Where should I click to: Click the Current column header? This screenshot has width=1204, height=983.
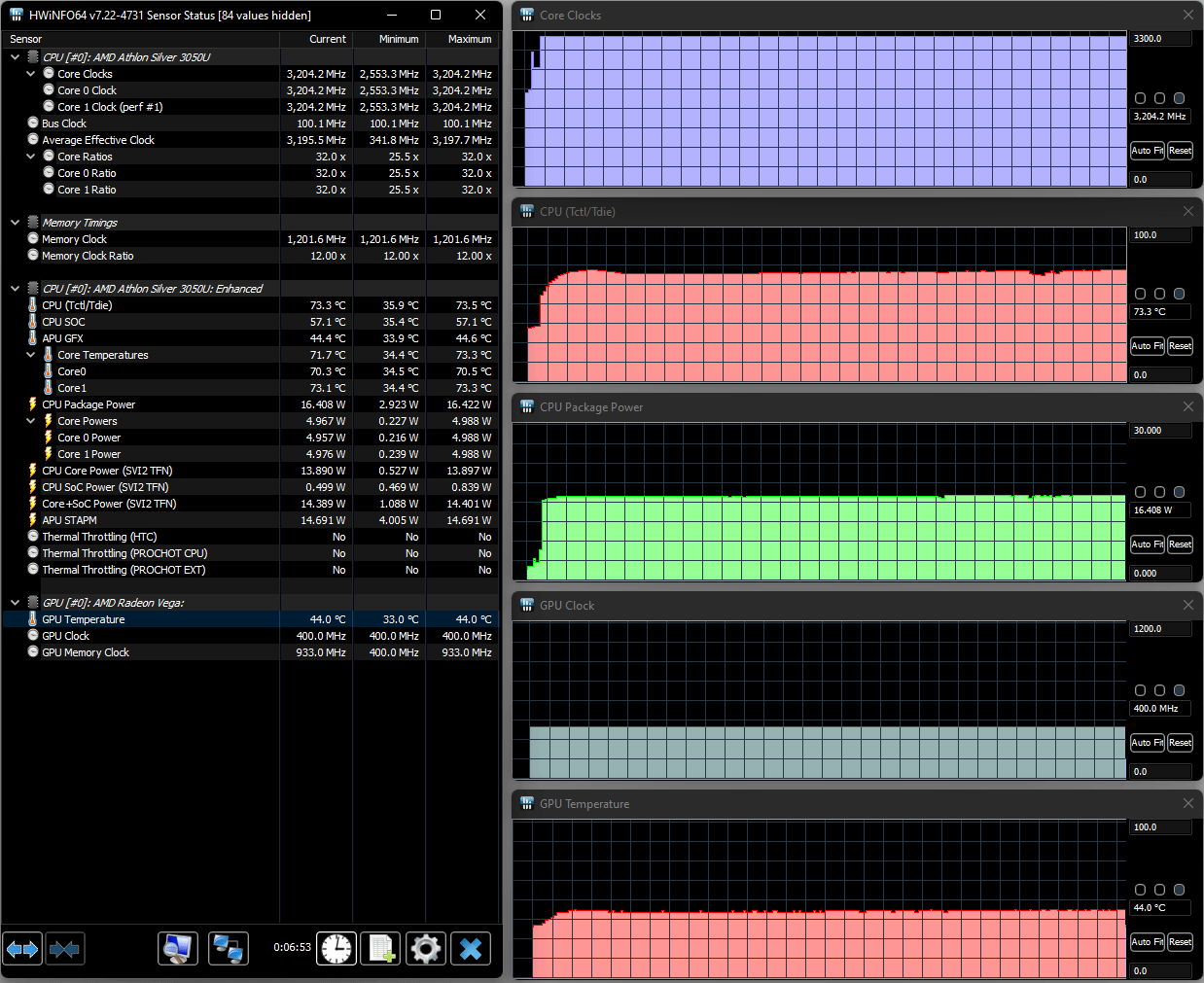(316, 39)
